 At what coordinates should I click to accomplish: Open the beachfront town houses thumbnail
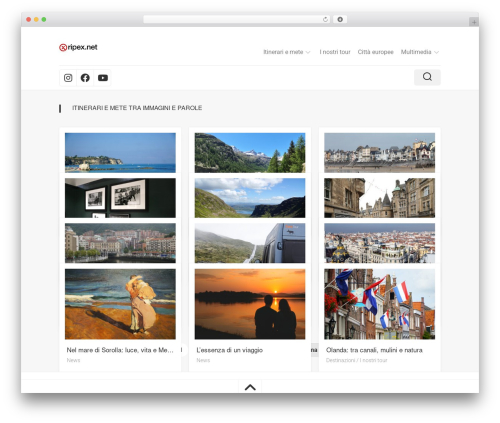tap(380, 153)
